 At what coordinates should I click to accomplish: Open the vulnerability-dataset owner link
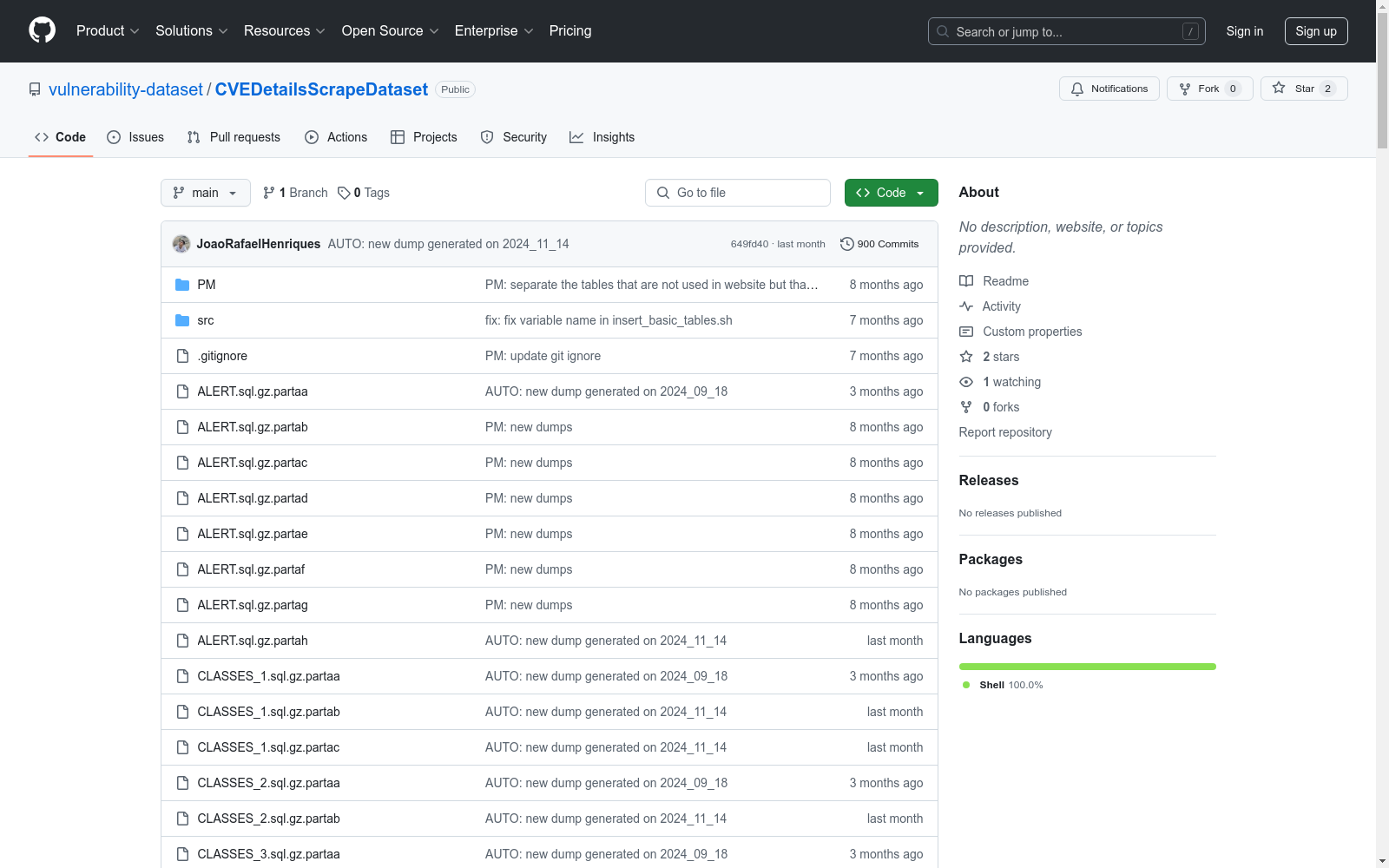click(126, 89)
